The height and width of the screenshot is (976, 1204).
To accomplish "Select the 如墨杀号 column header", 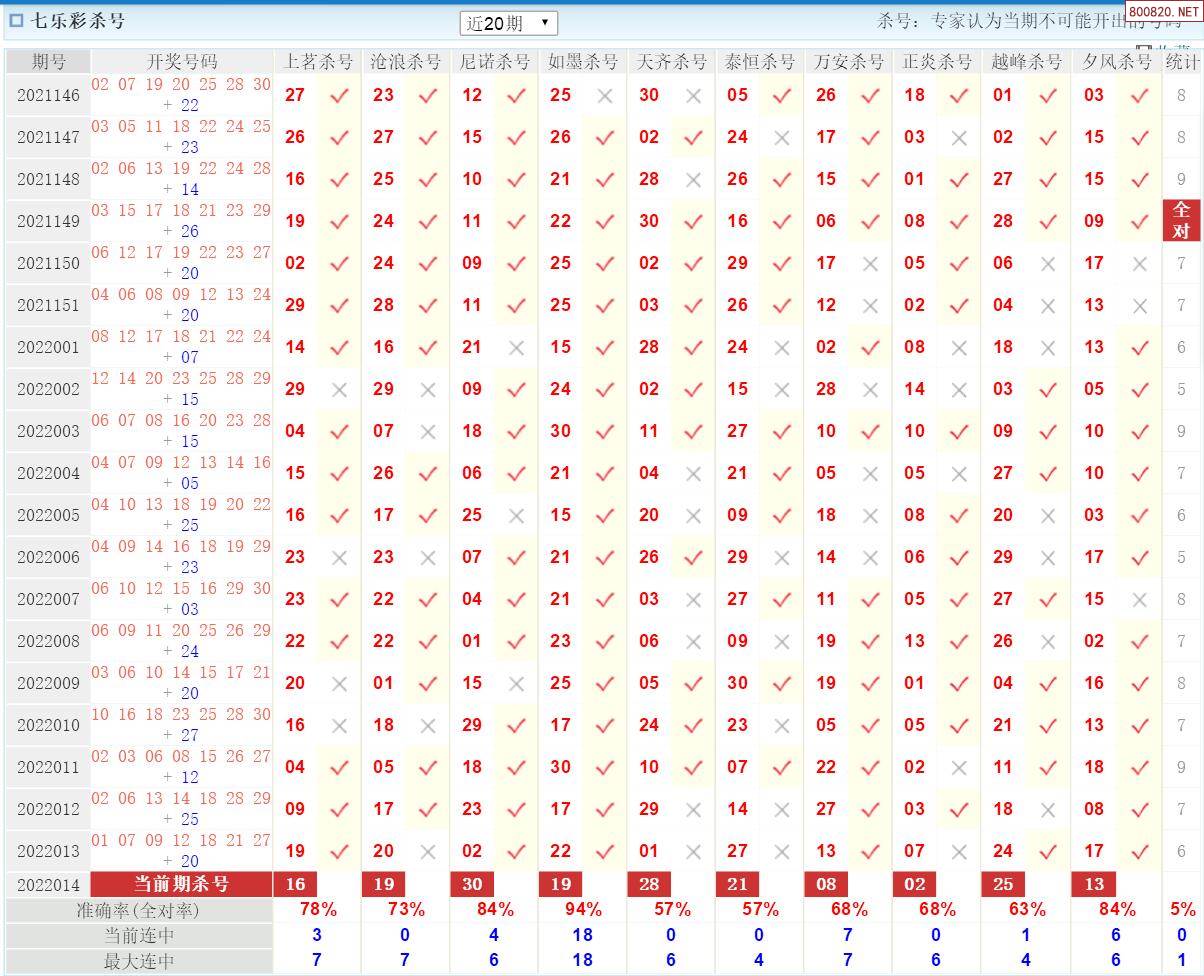I will pos(583,62).
